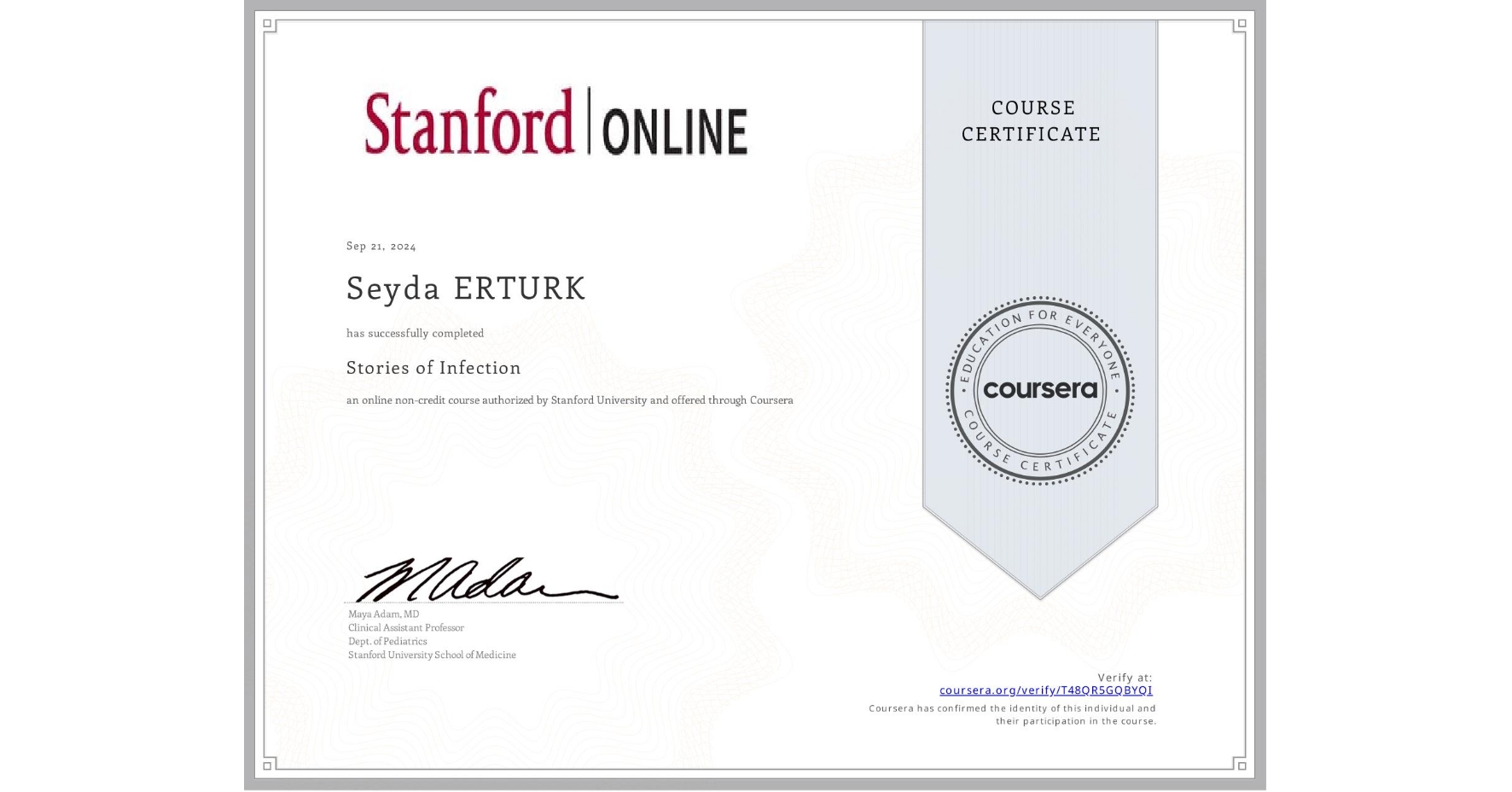Click the Coursera identity confirmation statement

pyautogui.click(x=1015, y=714)
